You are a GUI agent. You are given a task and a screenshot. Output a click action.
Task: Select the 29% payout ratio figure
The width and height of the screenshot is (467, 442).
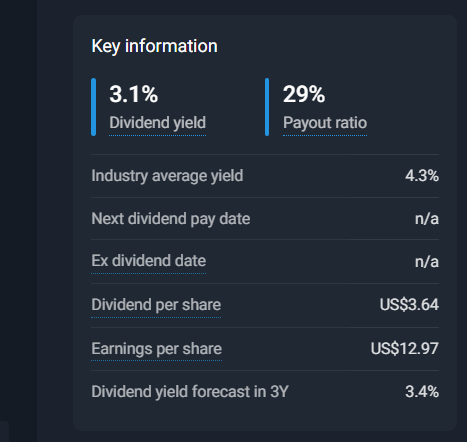pyautogui.click(x=304, y=94)
